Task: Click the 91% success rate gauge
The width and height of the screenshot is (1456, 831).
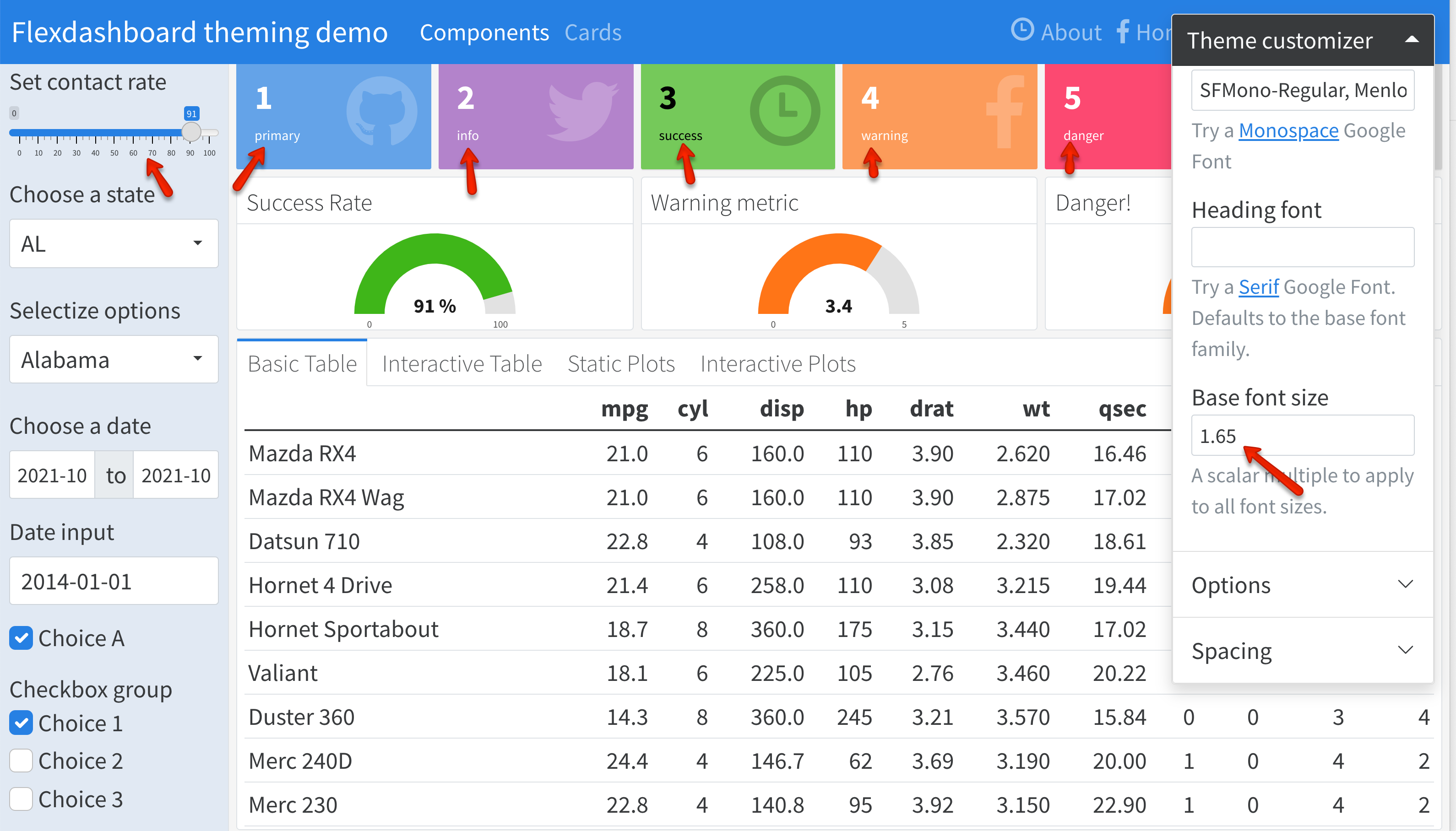Action: (435, 280)
